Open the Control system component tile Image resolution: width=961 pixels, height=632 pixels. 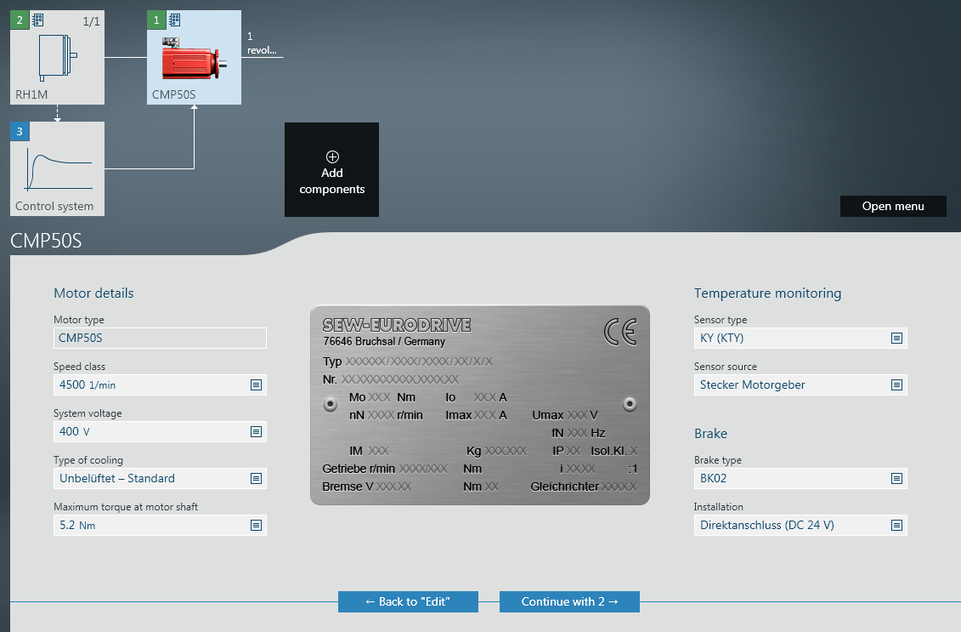[x=57, y=172]
